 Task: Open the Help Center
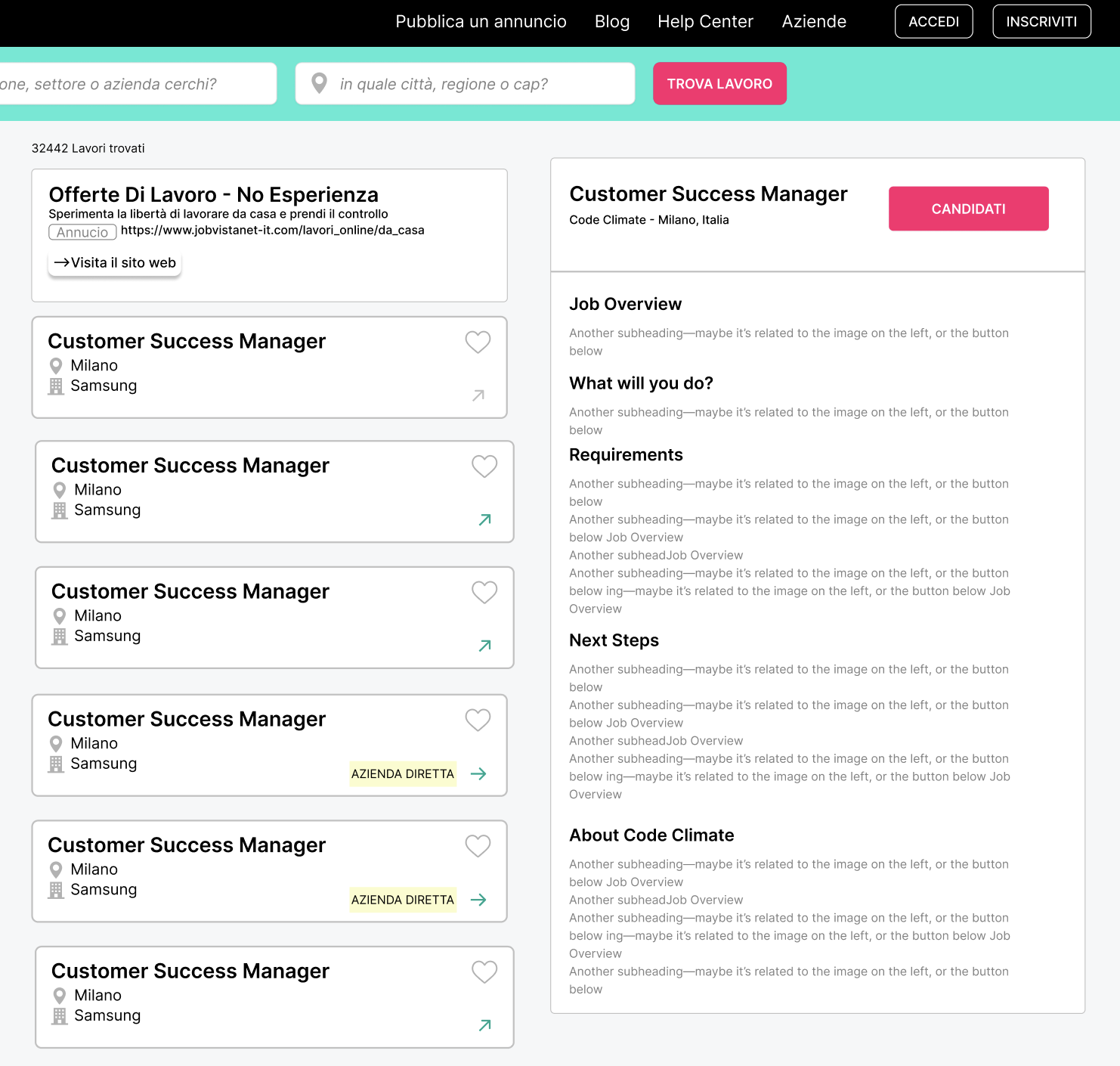coord(705,21)
